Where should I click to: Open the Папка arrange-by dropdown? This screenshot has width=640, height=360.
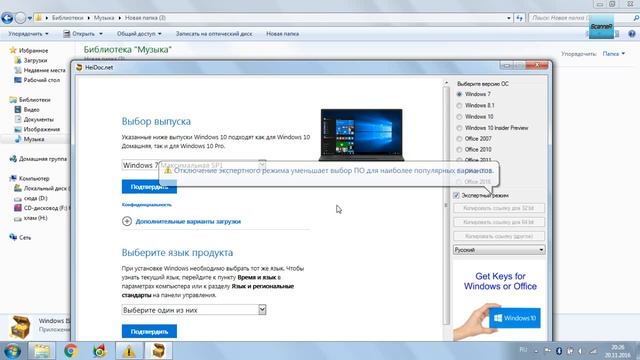tap(613, 54)
